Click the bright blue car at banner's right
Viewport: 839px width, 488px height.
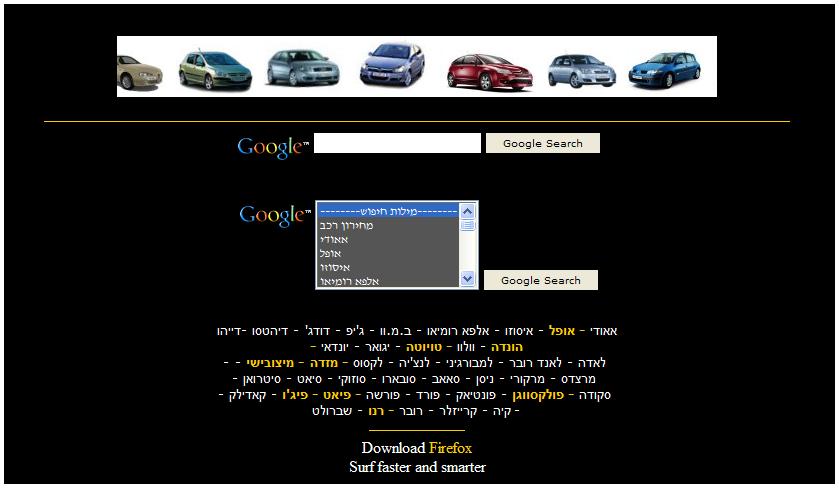664,67
